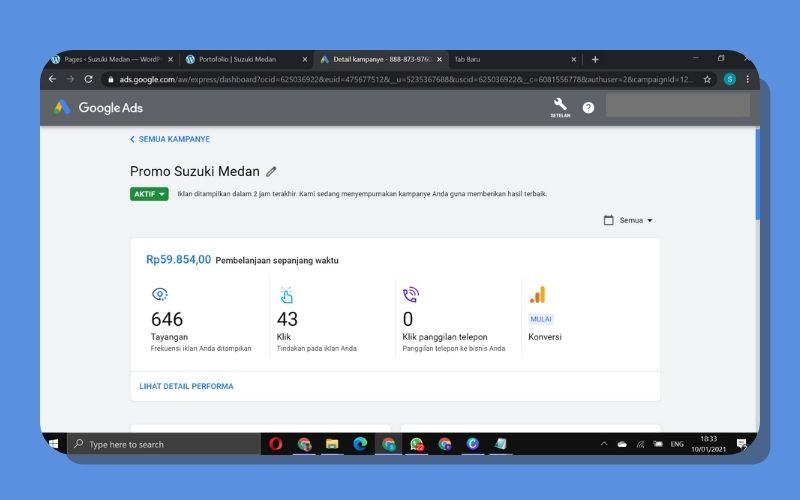Open the taskbar clock showing 18:33
The width and height of the screenshot is (800, 500).
click(x=708, y=444)
